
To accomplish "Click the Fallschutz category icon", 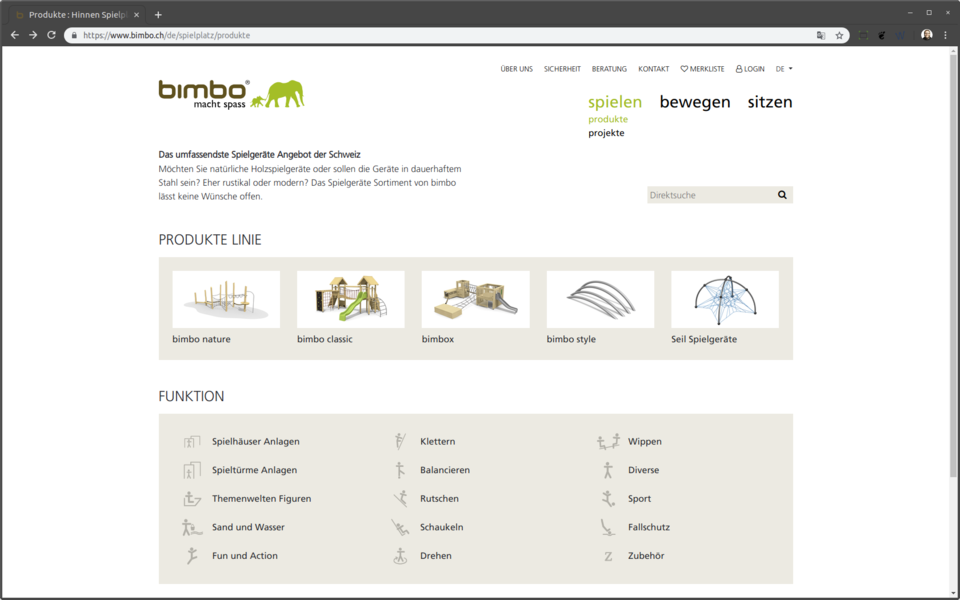I will point(608,527).
